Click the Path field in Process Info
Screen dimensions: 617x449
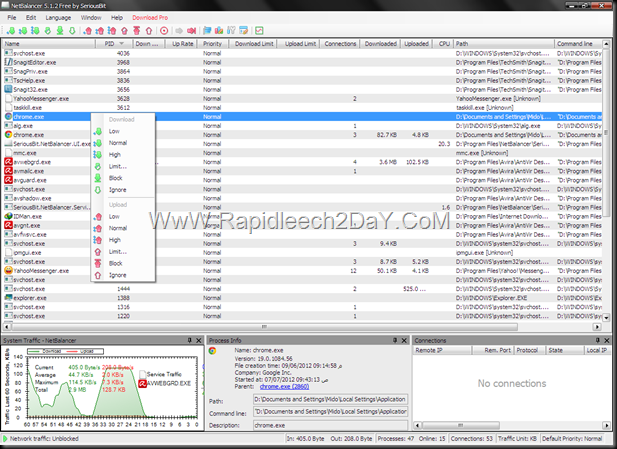330,399
